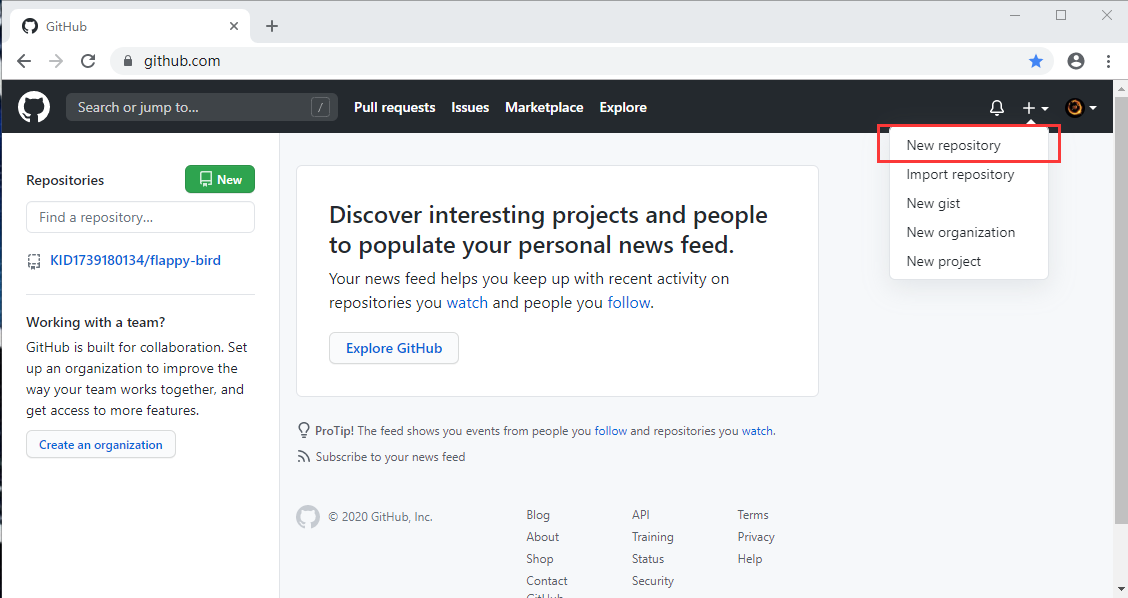This screenshot has height=598, width=1128.
Task: Open Chrome three-dot menu
Action: (1108, 61)
